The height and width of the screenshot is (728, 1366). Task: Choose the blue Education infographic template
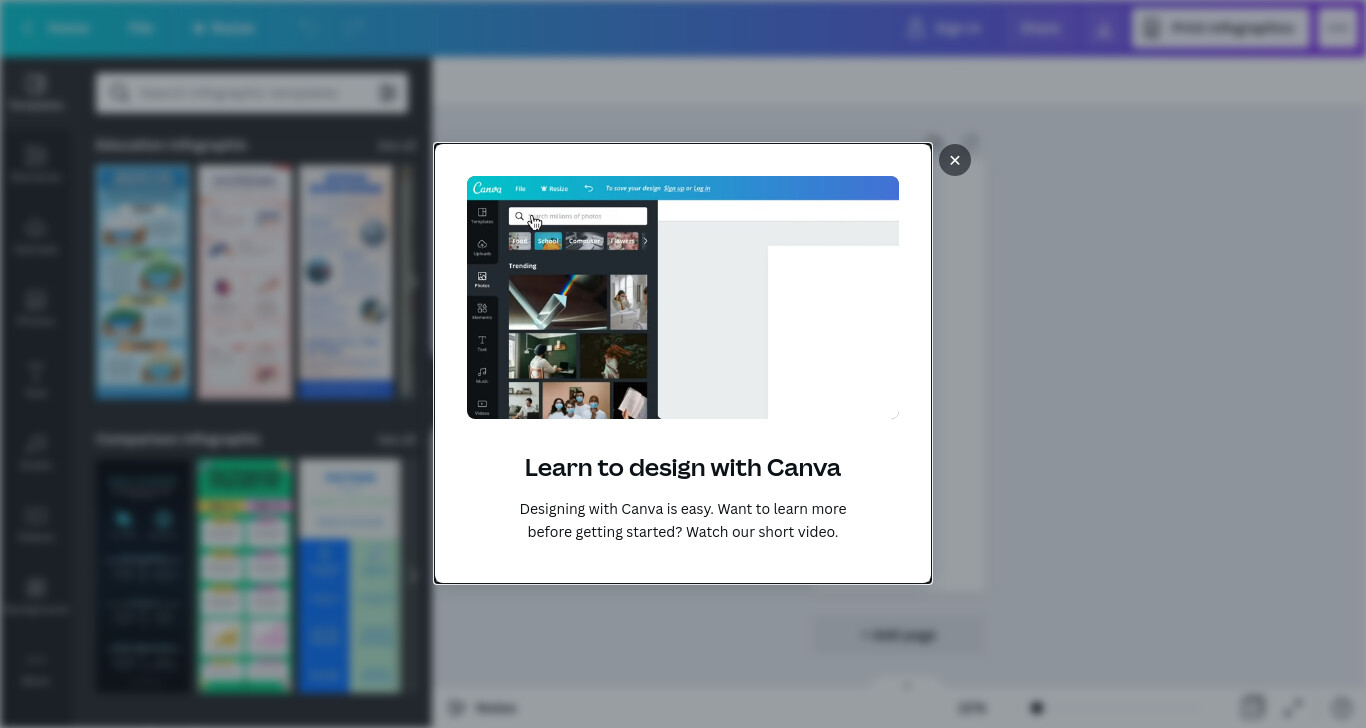pyautogui.click(x=143, y=282)
